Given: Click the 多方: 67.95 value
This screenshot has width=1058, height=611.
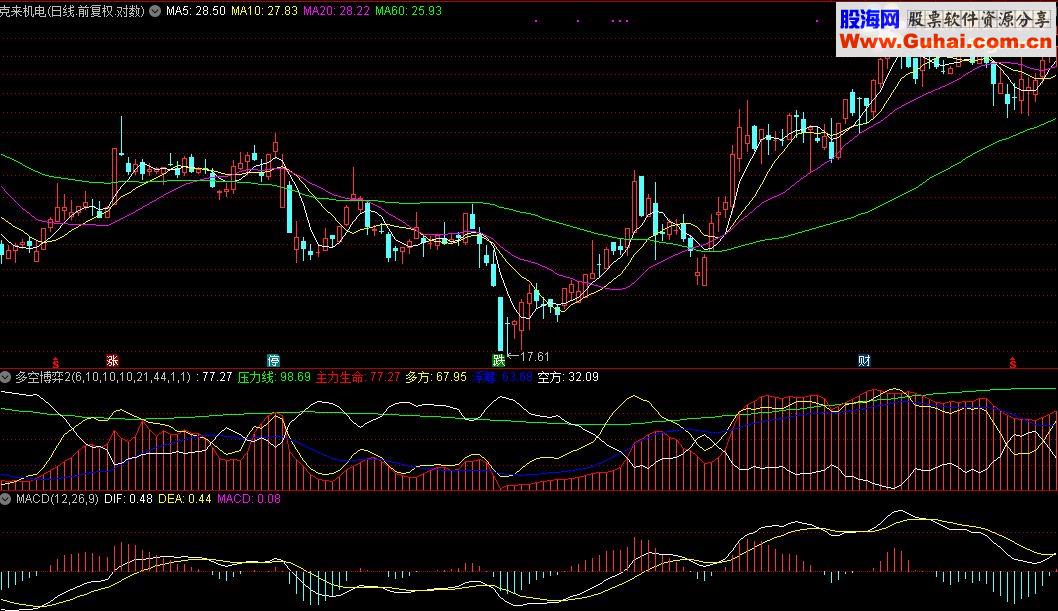Looking at the screenshot, I should 436,377.
